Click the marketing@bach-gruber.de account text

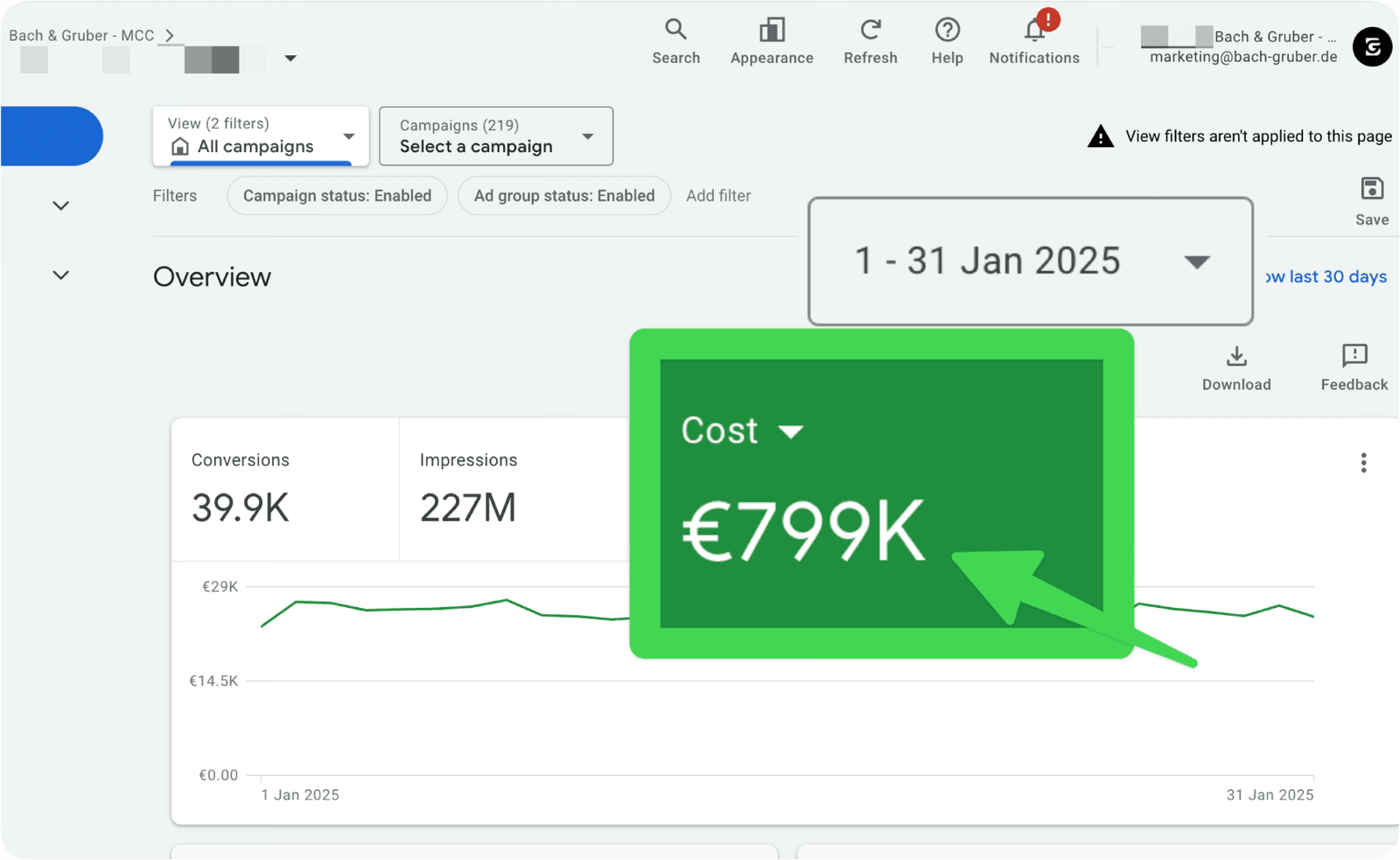click(x=1243, y=57)
